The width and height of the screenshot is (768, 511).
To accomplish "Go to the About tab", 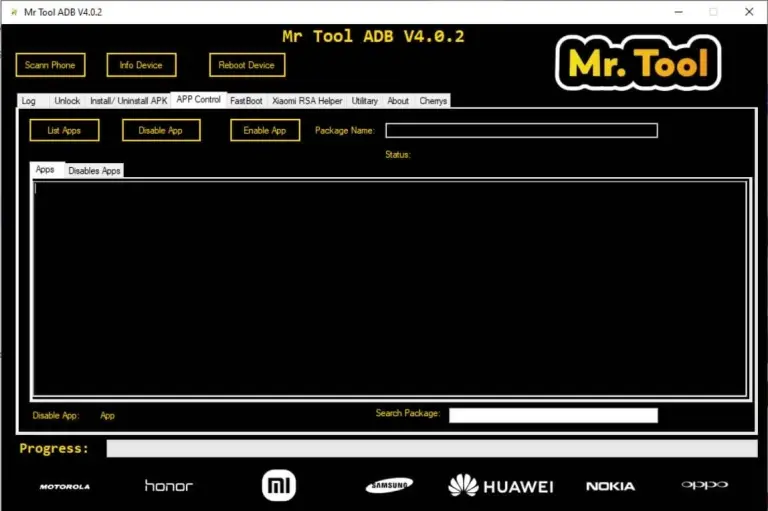I will 398,100.
